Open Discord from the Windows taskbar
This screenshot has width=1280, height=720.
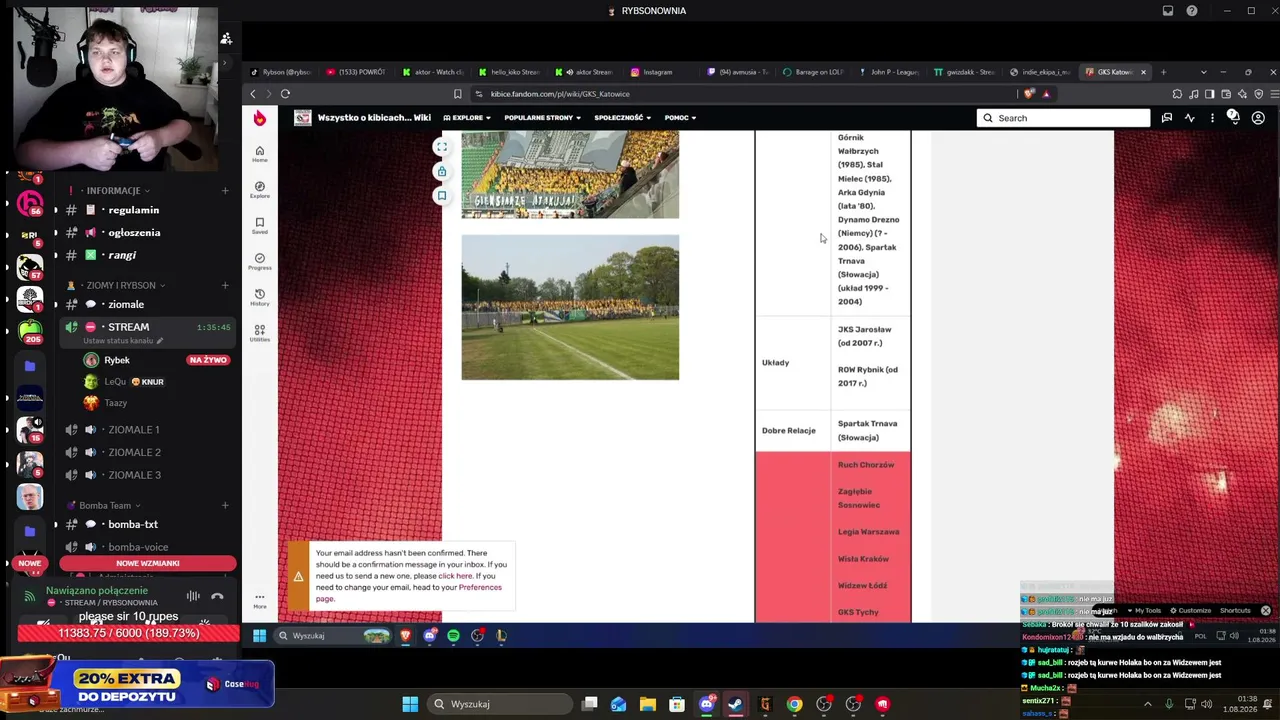(x=707, y=704)
